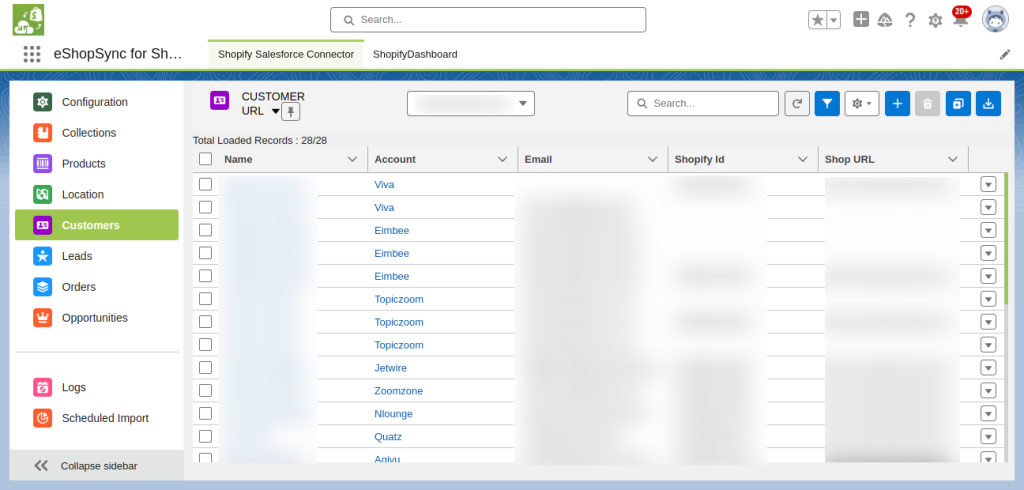The height and width of the screenshot is (490, 1024).
Task: Open the Name column menu chevron
Action: pos(352,159)
